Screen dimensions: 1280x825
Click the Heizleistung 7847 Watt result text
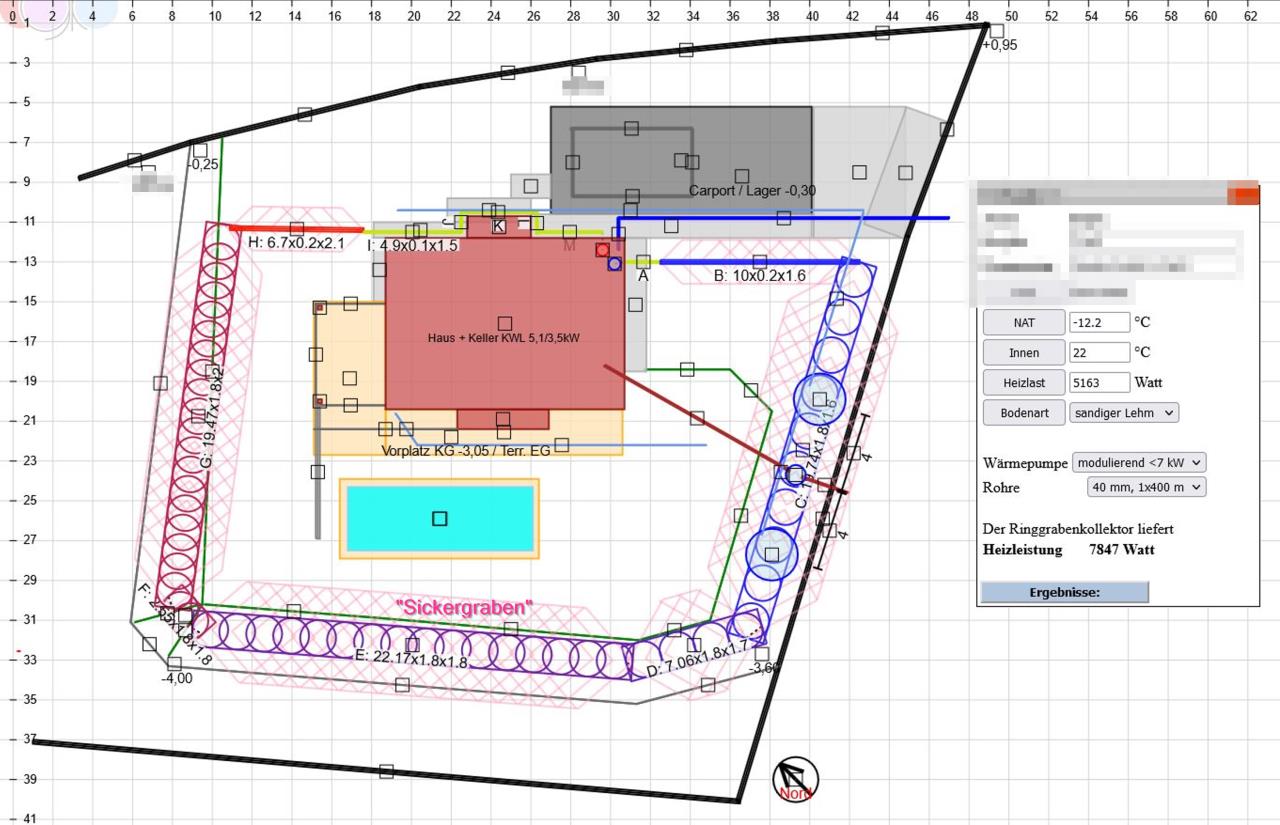pyautogui.click(x=1069, y=550)
